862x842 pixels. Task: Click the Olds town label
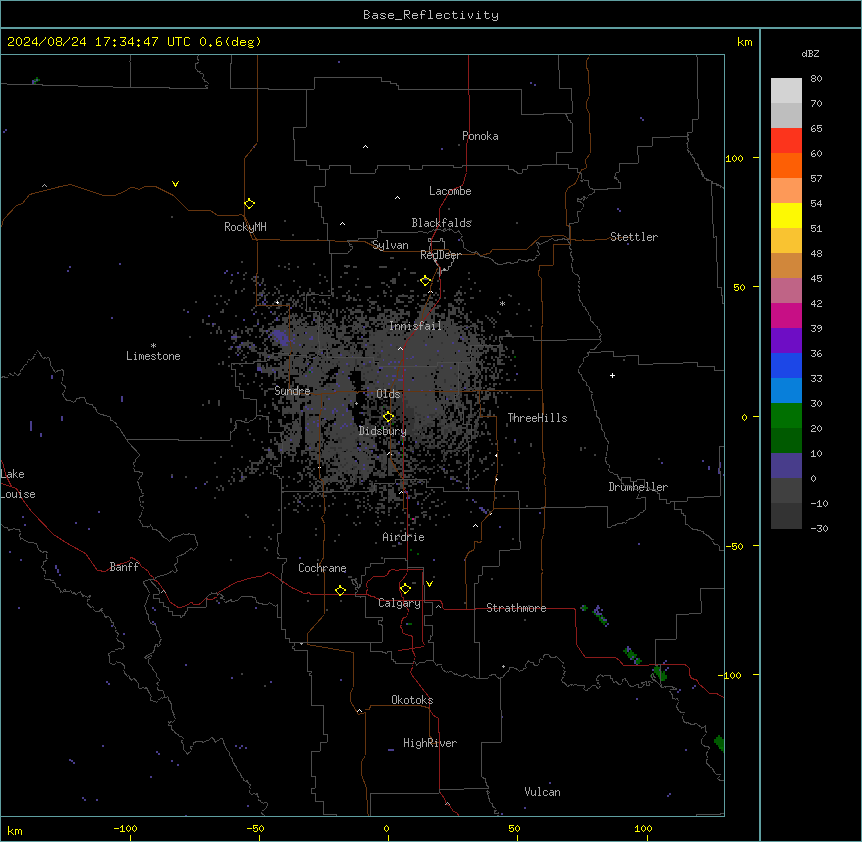388,394
